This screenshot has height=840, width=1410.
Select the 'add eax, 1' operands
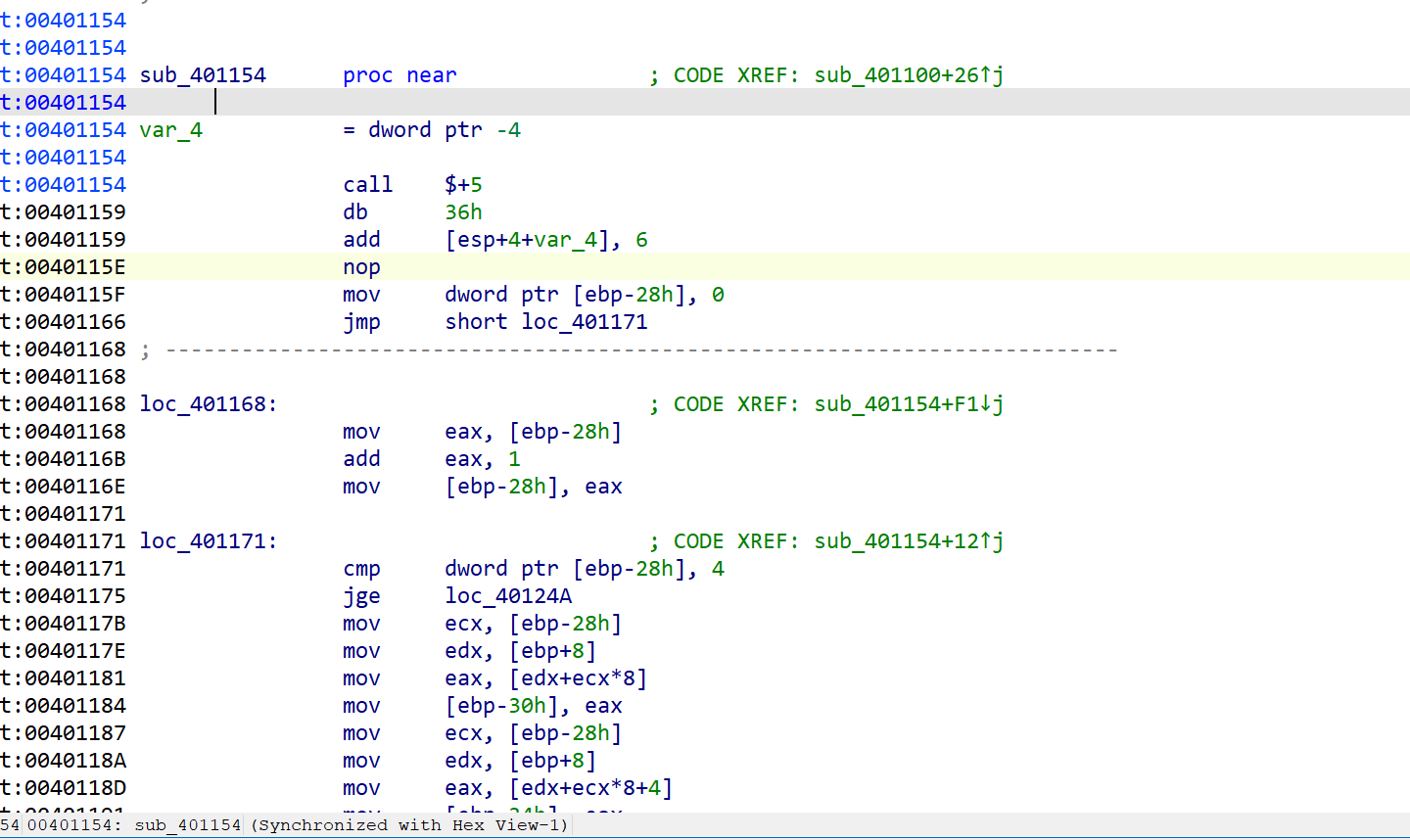pyautogui.click(x=483, y=459)
